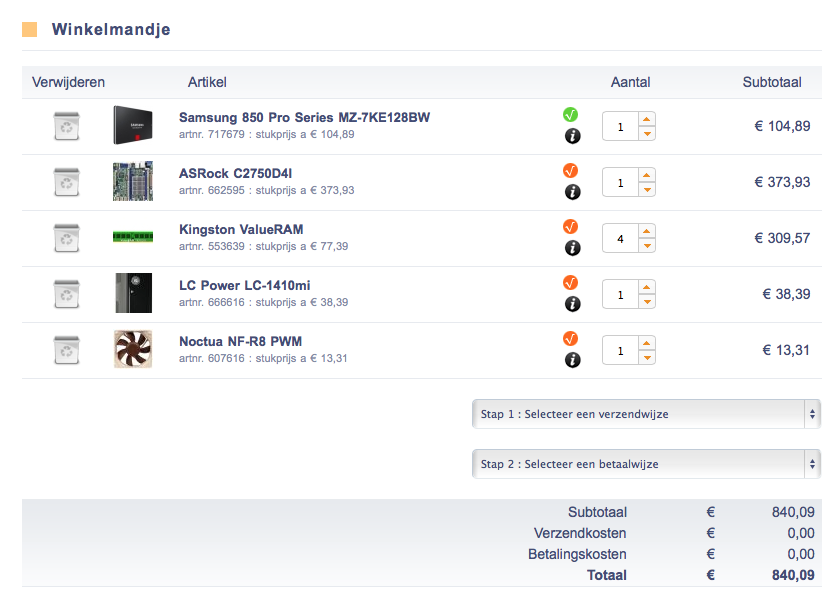Open the payment method dropdown (Stap 2)
832x599 pixels.
[x=646, y=464]
